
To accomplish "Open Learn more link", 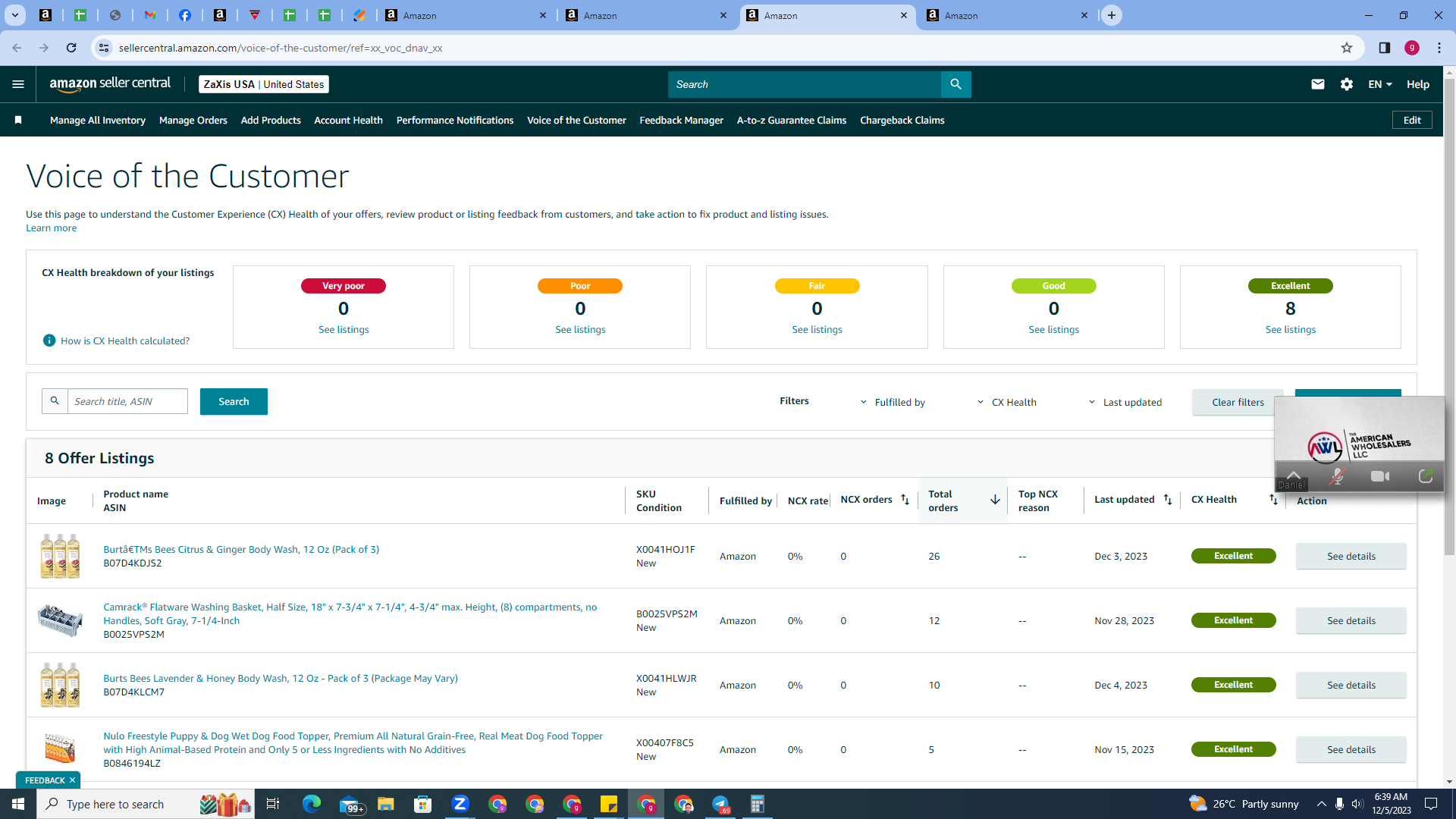I will [52, 228].
